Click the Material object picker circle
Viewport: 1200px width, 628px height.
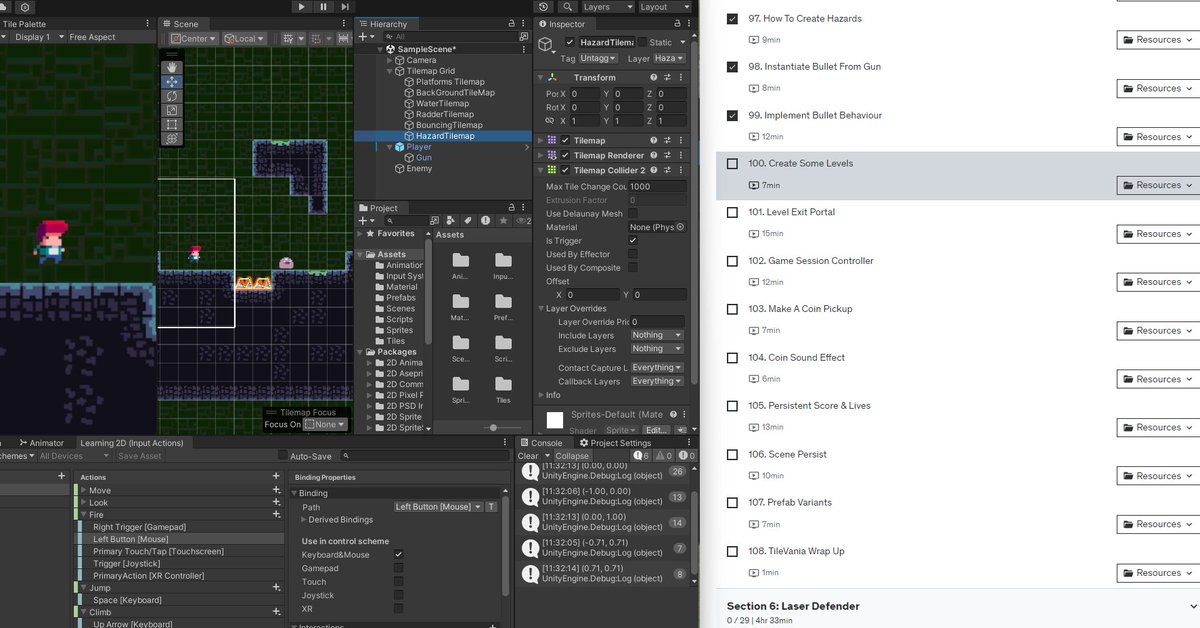coord(681,227)
